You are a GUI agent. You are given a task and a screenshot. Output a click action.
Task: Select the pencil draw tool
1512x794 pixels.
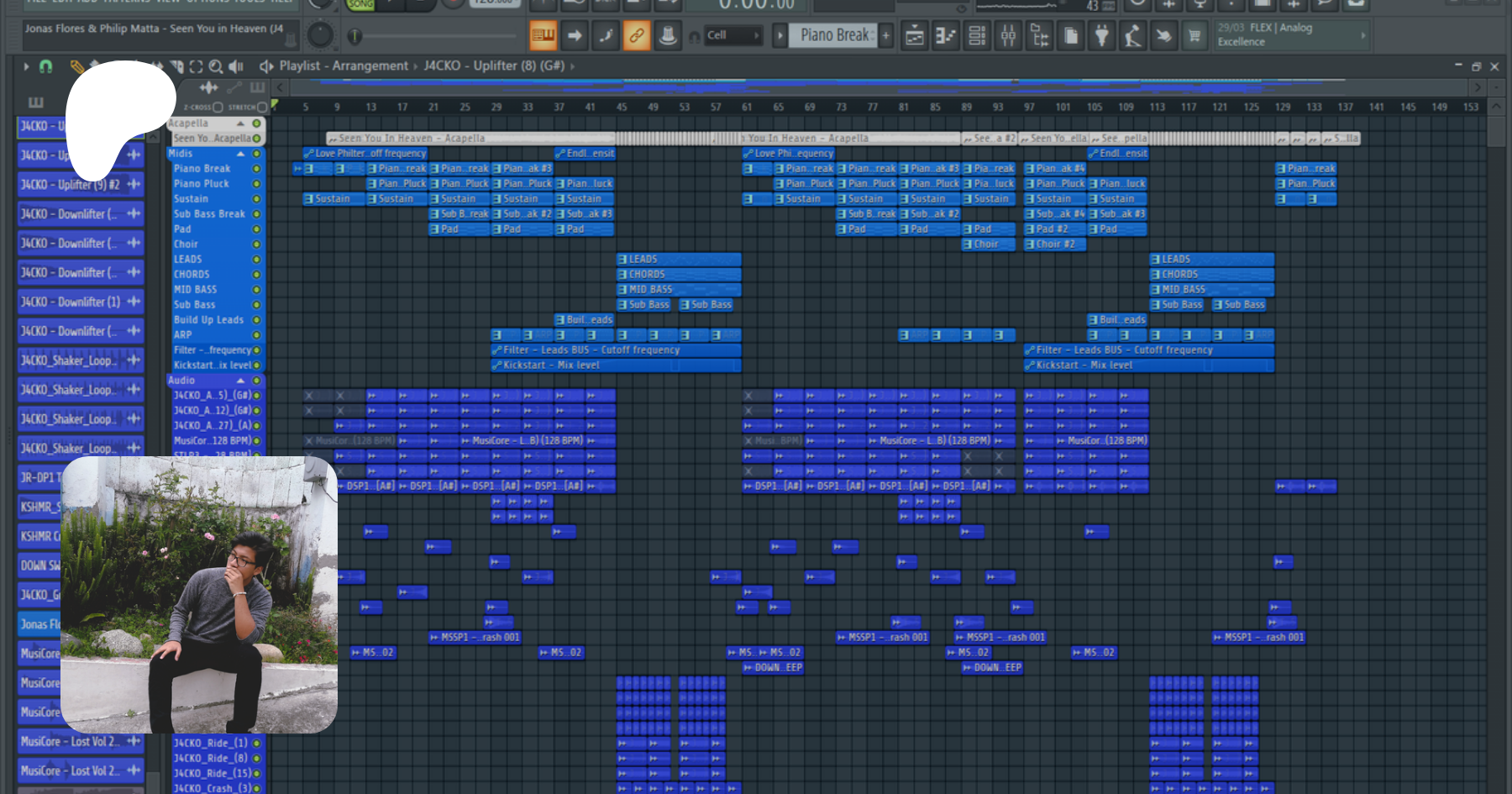coord(76,66)
